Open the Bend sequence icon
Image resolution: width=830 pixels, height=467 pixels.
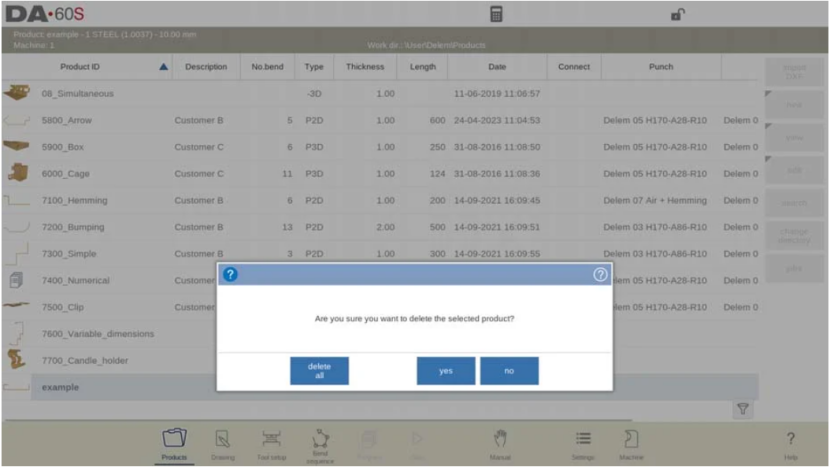coord(321,443)
